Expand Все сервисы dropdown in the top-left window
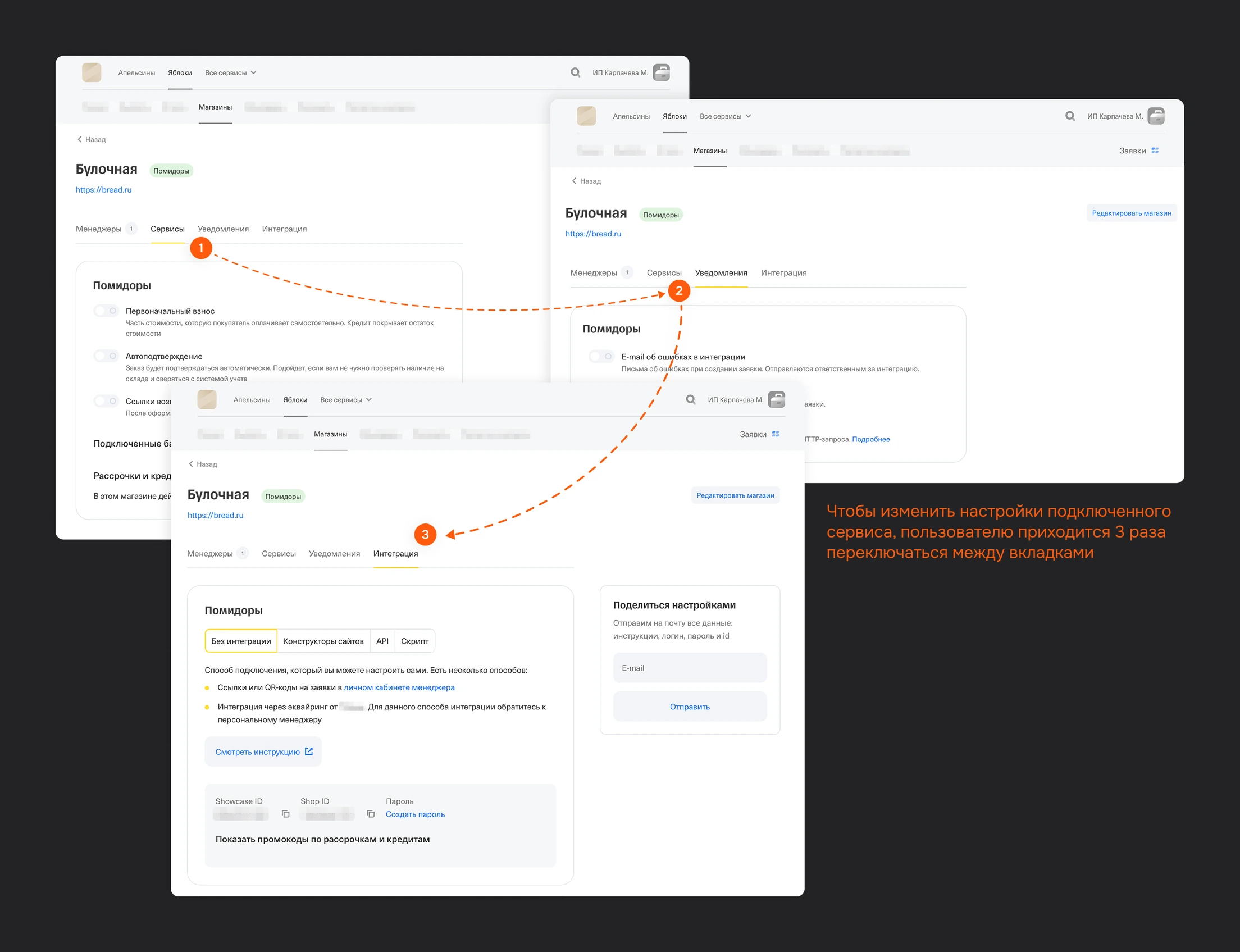The width and height of the screenshot is (1240, 952). pos(231,72)
